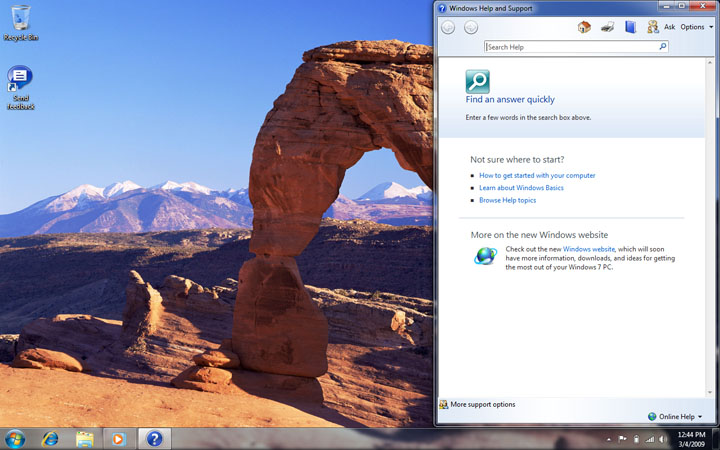Open Help and Support home page icon
The height and width of the screenshot is (450, 720).
coord(584,27)
